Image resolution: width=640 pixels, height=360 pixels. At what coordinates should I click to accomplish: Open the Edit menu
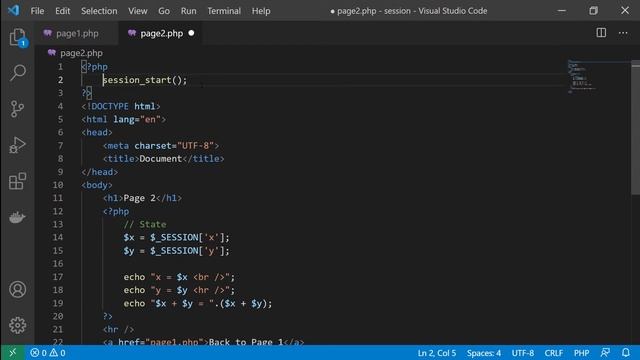pyautogui.click(x=62, y=11)
